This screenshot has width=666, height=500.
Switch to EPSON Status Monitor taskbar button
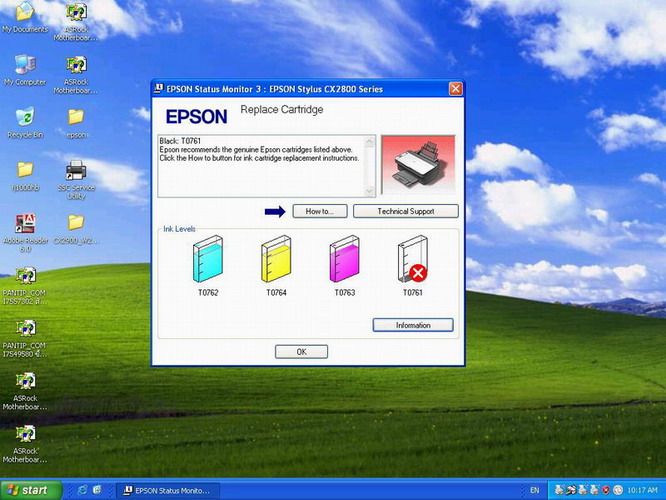167,490
